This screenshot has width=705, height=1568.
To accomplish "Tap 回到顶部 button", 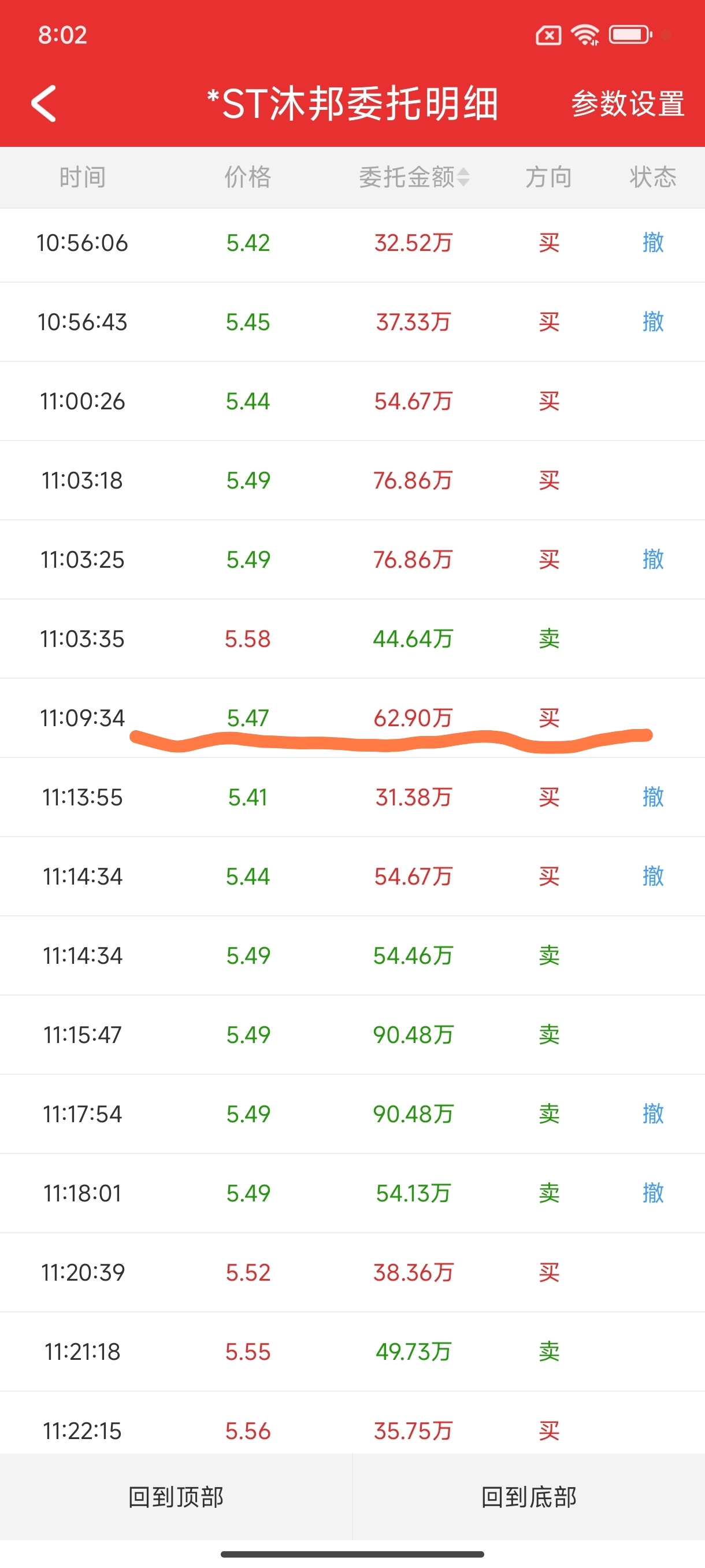I will (x=176, y=1497).
